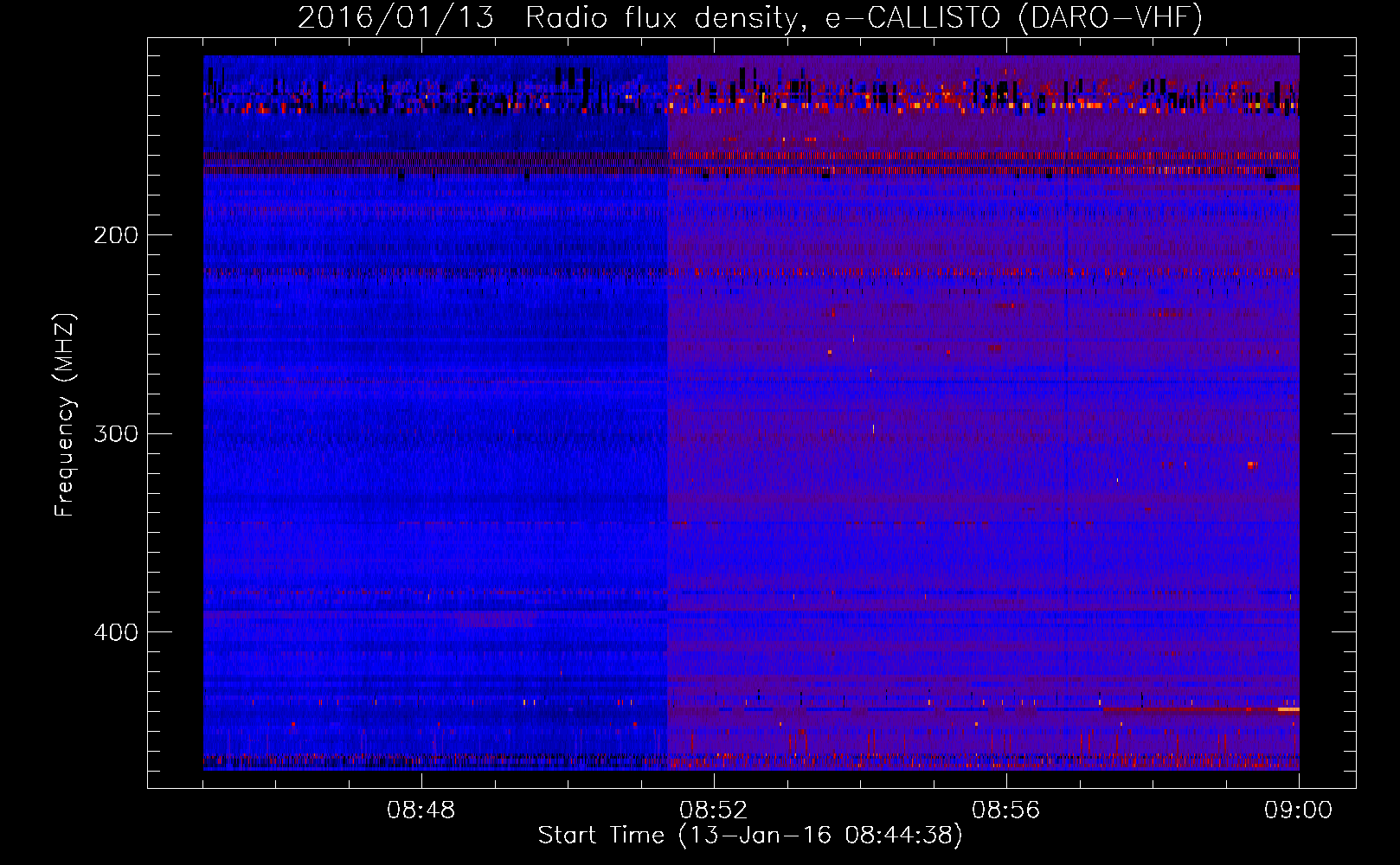The height and width of the screenshot is (865, 1400).
Task: Click the 300 frequency tick label
Action: coord(115,433)
